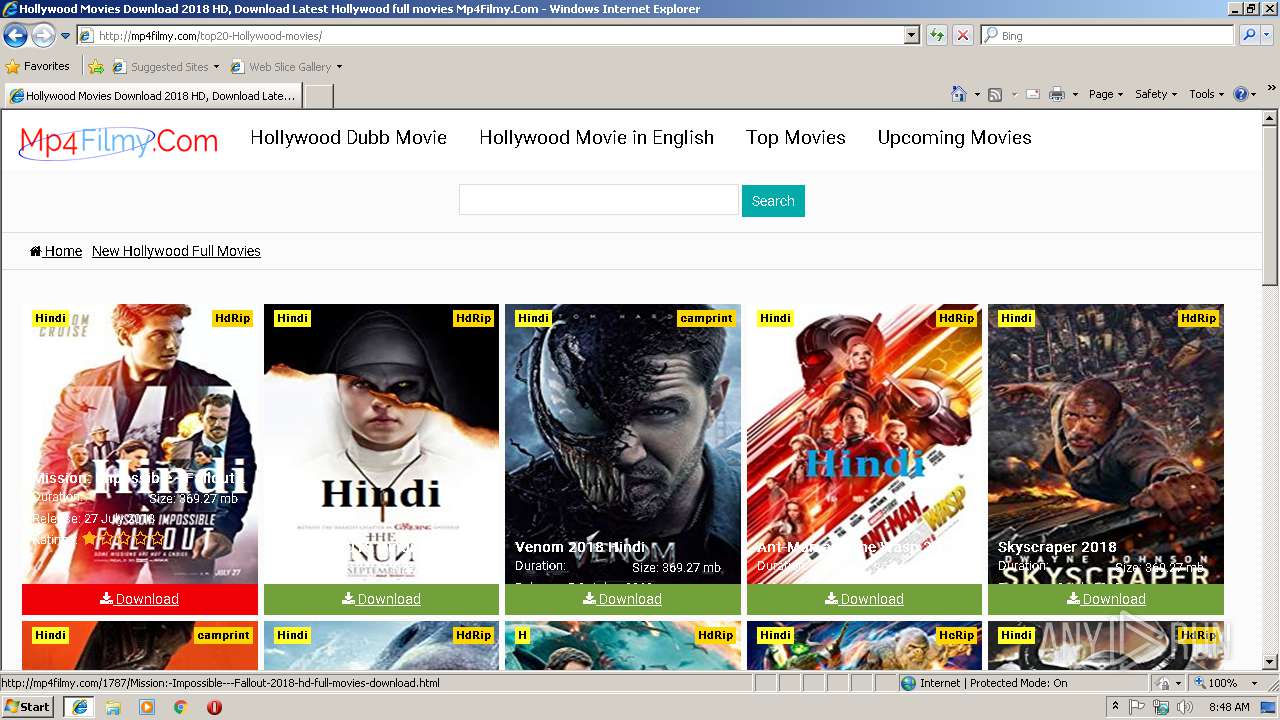Image resolution: width=1280 pixels, height=720 pixels.
Task: Open Windows Media Player taskbar icon
Action: [147, 707]
